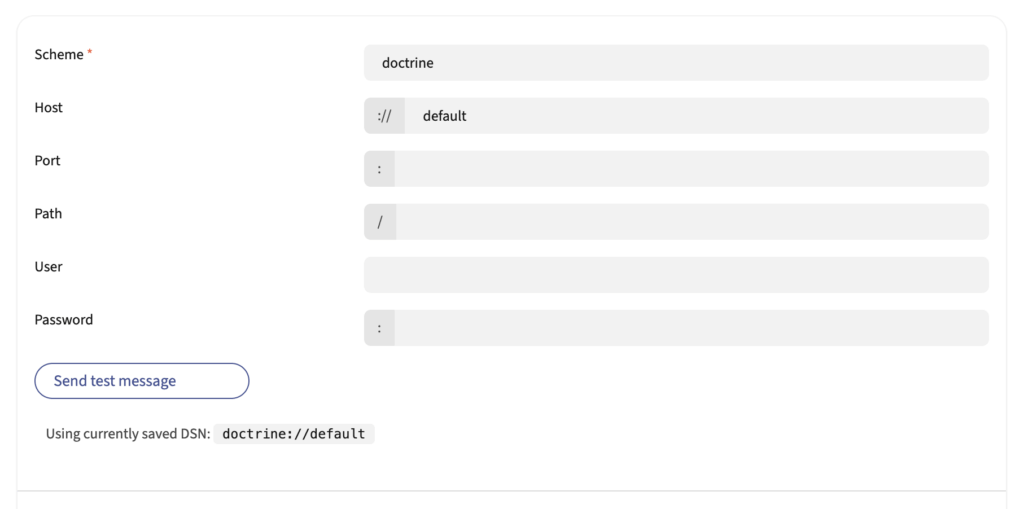
Task: Click the User field label
Action: [x=49, y=267]
